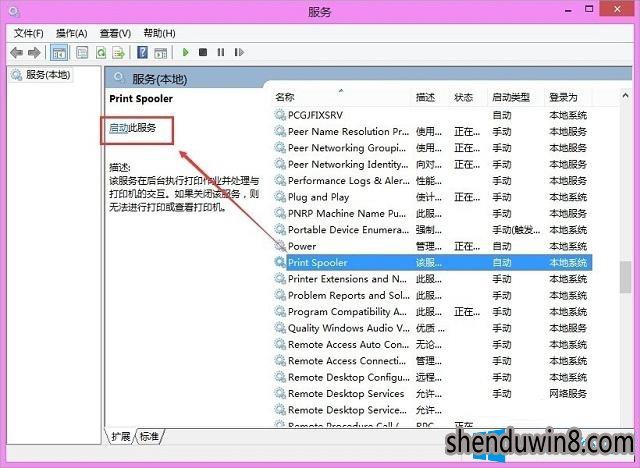Switch to the 扩展 tab
The image size is (640, 468).
(x=121, y=437)
